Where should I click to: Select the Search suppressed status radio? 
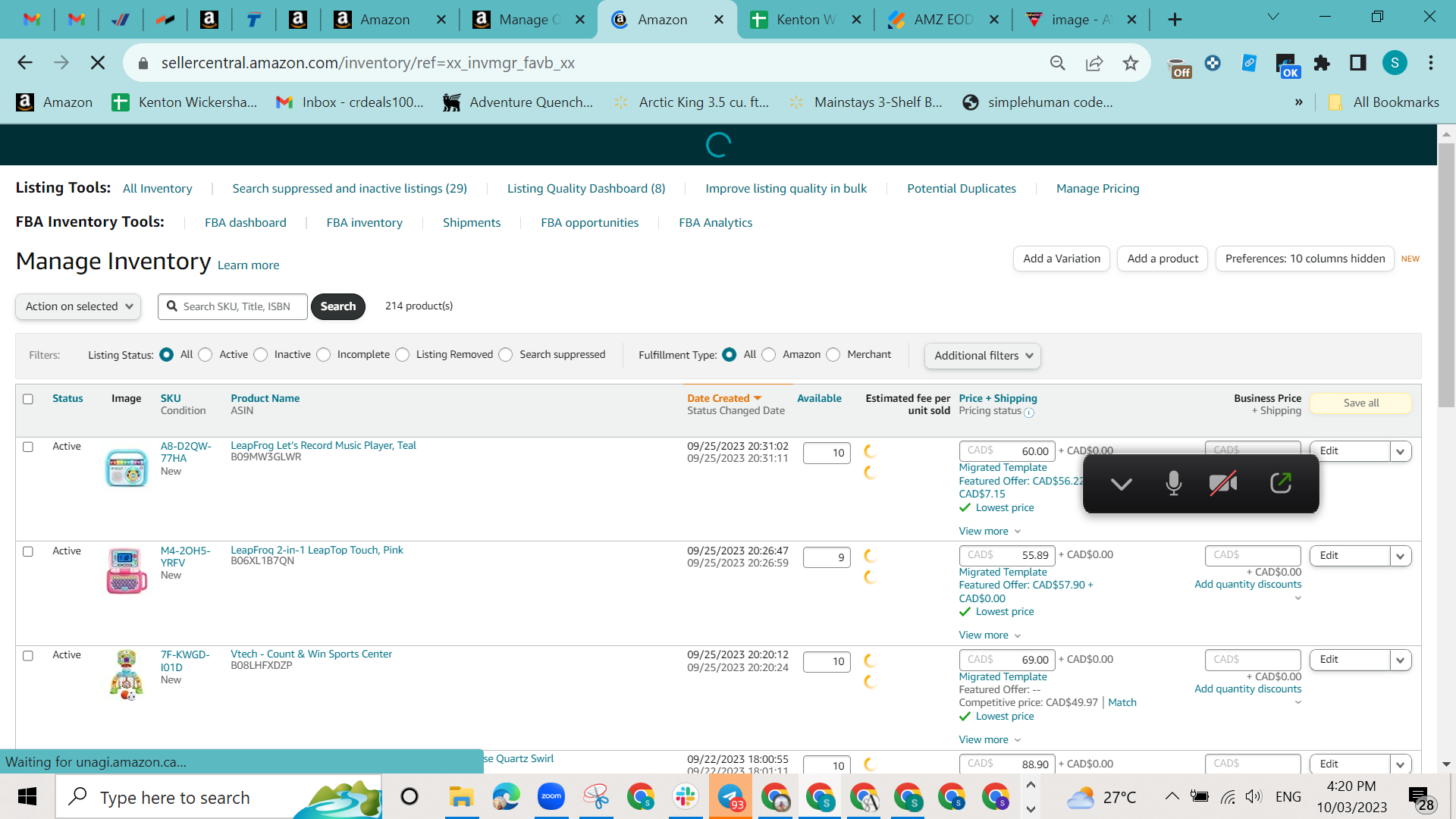506,355
